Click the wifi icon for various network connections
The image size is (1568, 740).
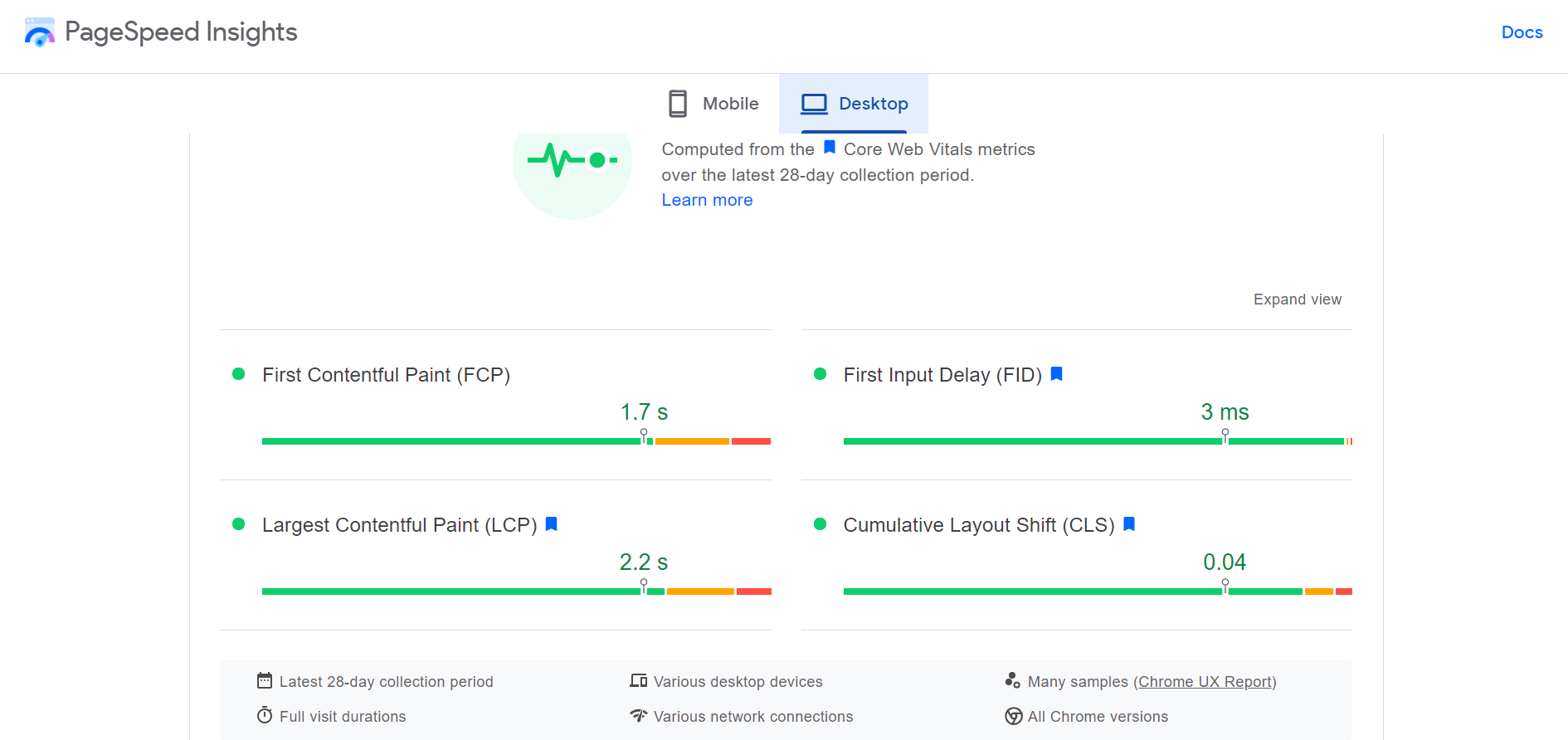click(x=637, y=715)
